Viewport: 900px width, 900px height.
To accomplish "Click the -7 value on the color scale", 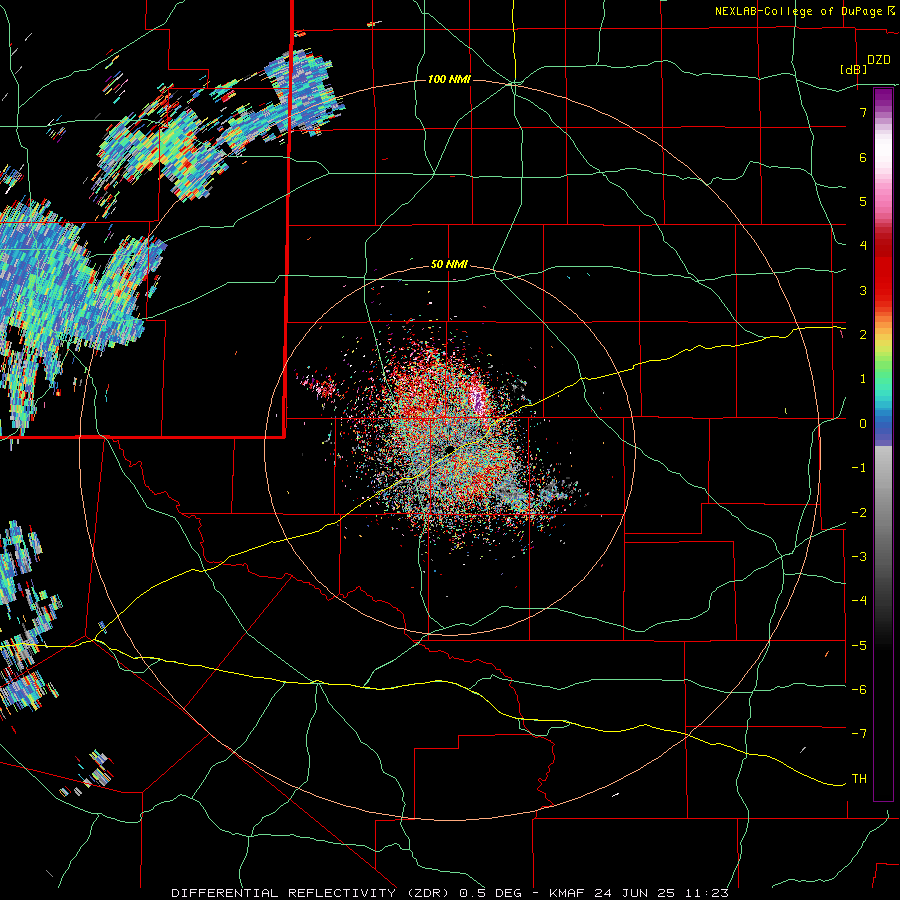I will [859, 734].
